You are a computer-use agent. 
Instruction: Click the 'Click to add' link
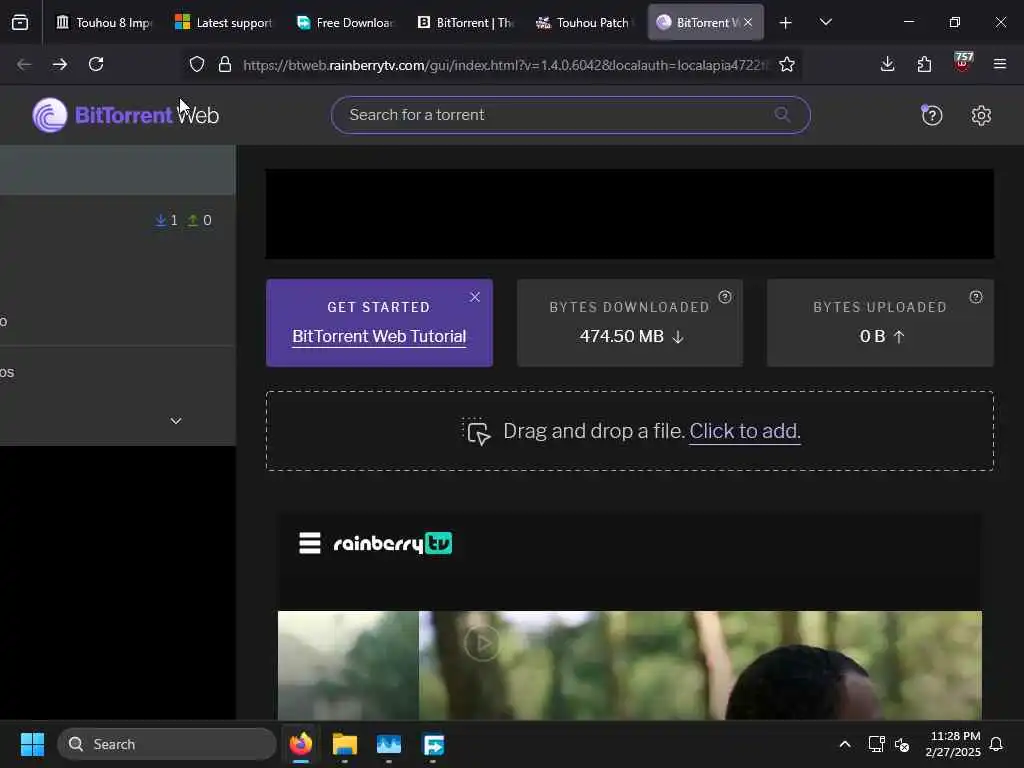tap(744, 431)
